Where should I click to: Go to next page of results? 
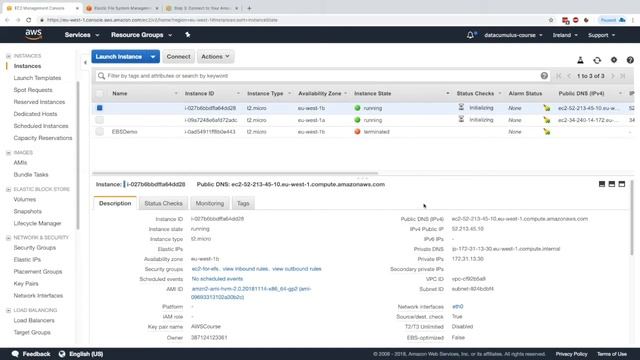(x=612, y=76)
